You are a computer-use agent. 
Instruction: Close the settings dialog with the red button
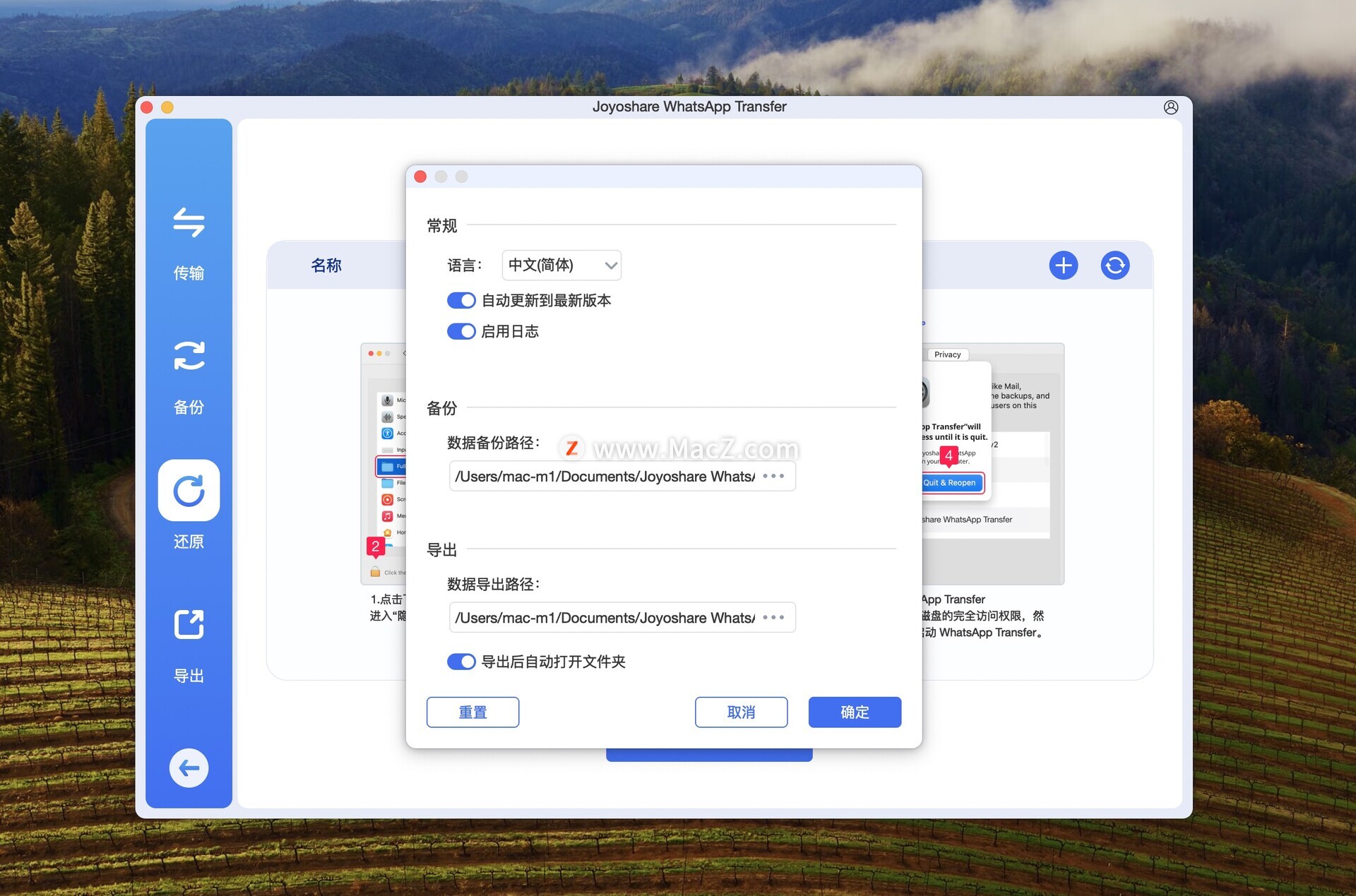pos(420,177)
